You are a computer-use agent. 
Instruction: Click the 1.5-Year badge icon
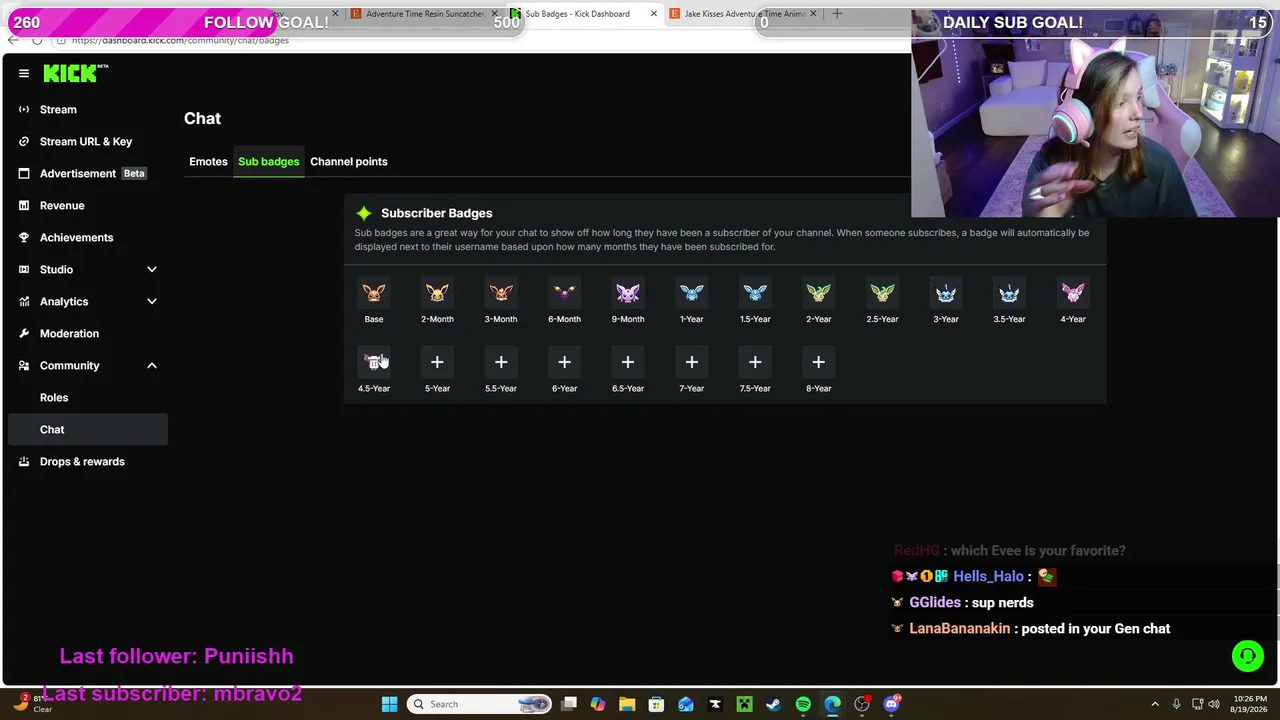pos(755,293)
